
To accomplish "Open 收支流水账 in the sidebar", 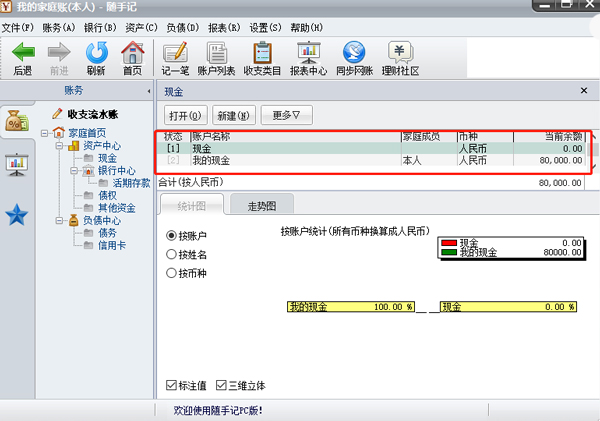I will pyautogui.click(x=93, y=114).
